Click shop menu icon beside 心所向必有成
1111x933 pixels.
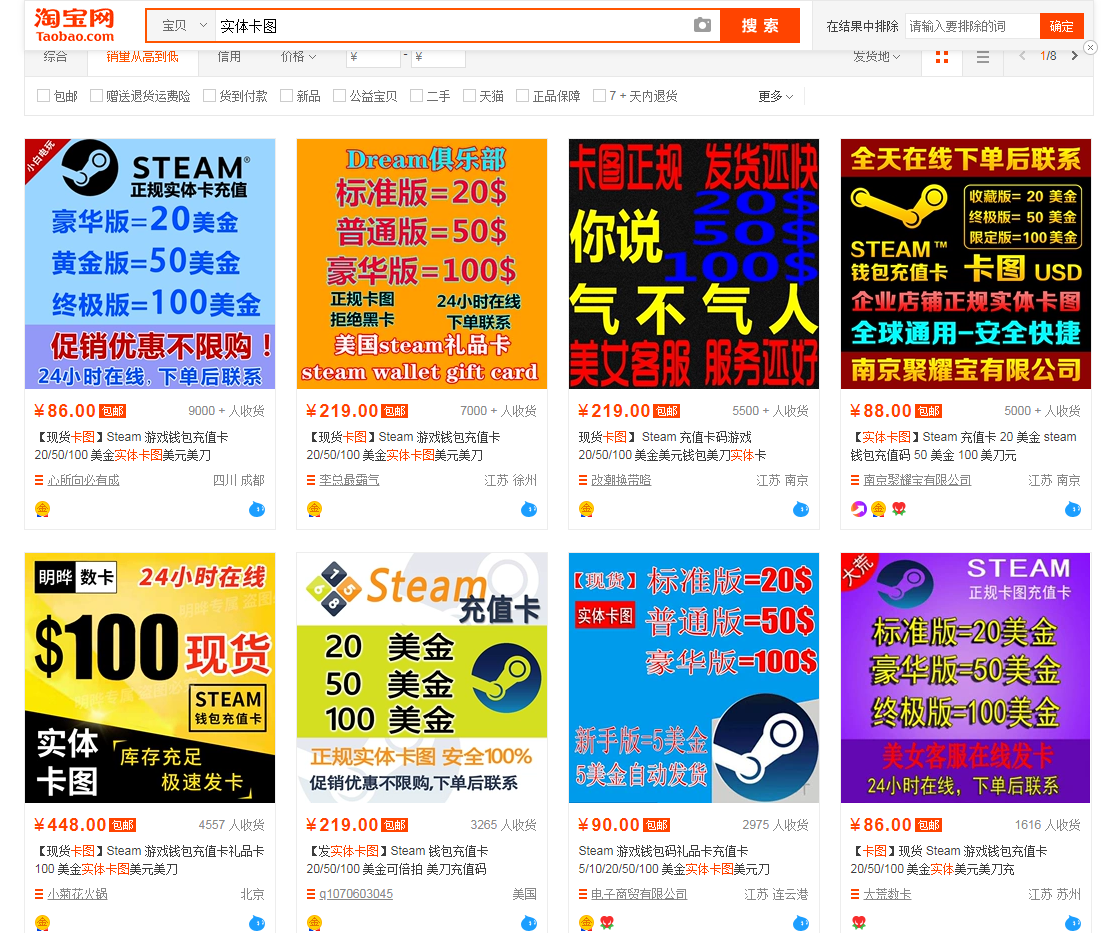[x=39, y=480]
